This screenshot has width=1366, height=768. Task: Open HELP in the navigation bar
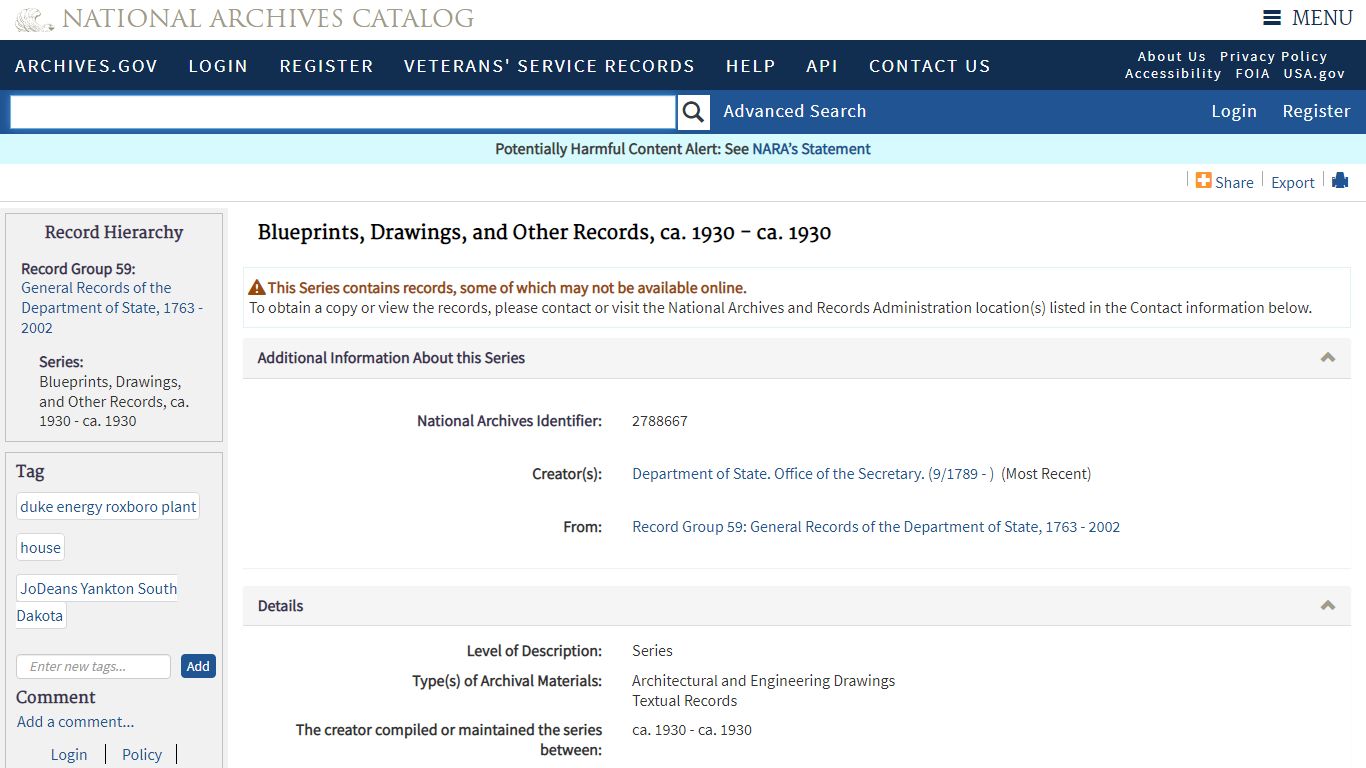click(750, 66)
